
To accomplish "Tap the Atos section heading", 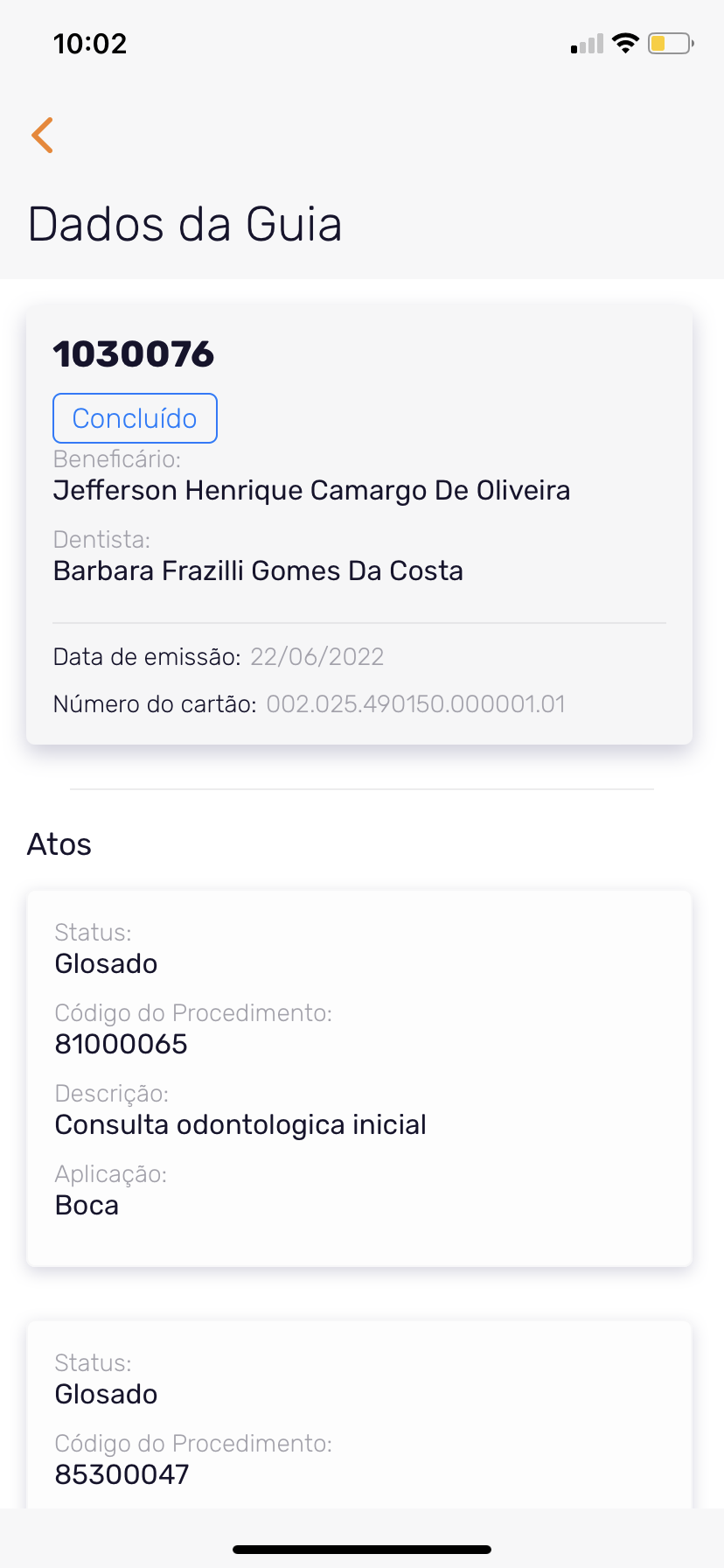I will tap(59, 844).
